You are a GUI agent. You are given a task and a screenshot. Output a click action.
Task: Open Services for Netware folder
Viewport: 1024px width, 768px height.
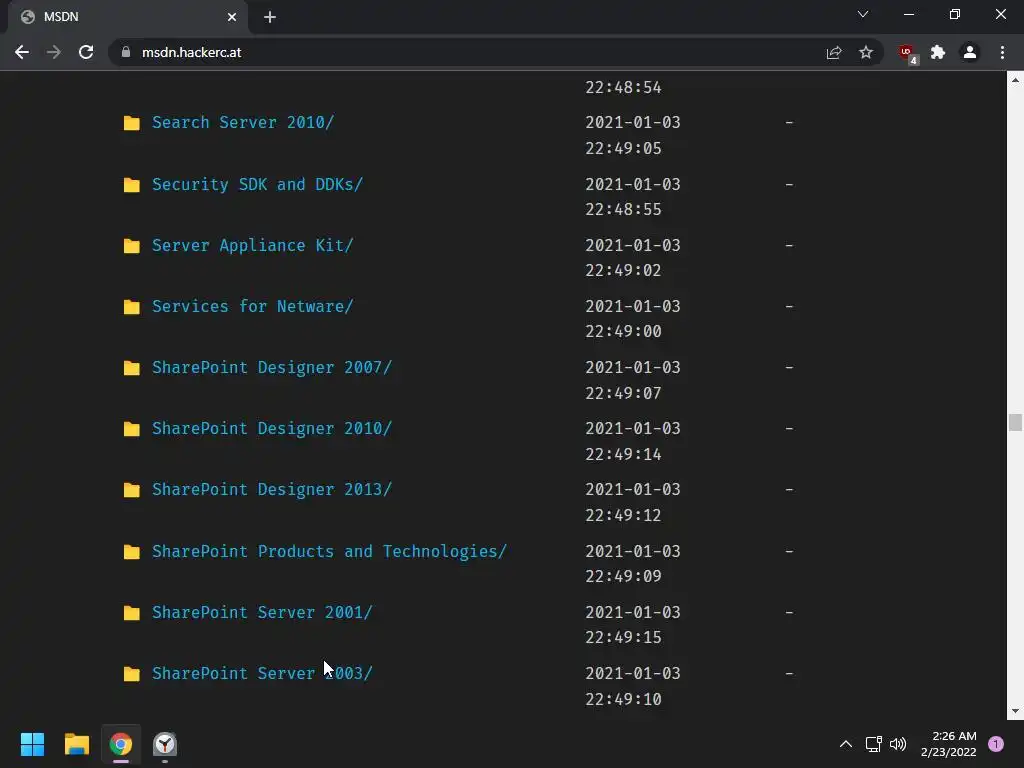click(x=253, y=306)
